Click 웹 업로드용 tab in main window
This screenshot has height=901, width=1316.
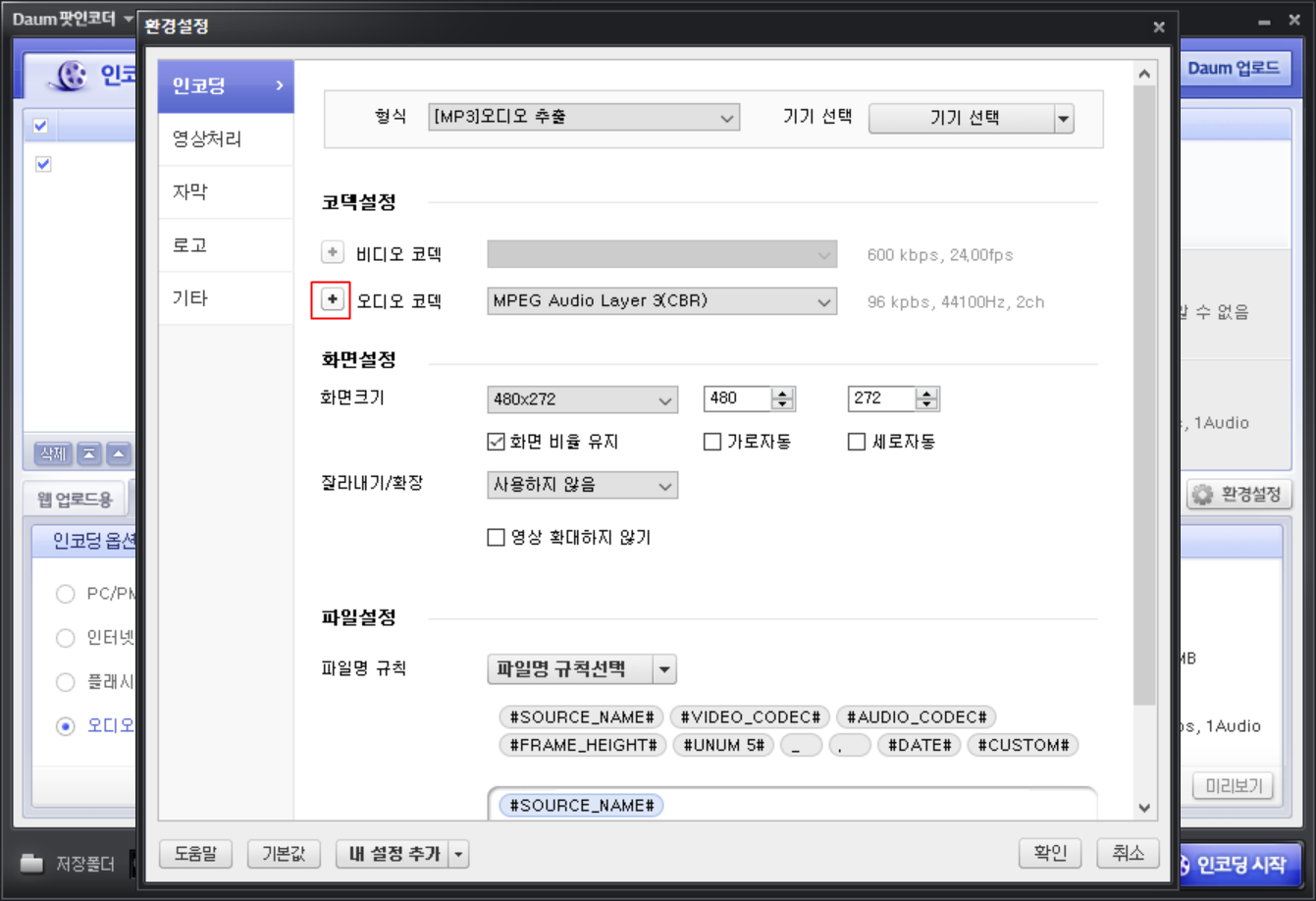click(x=75, y=500)
